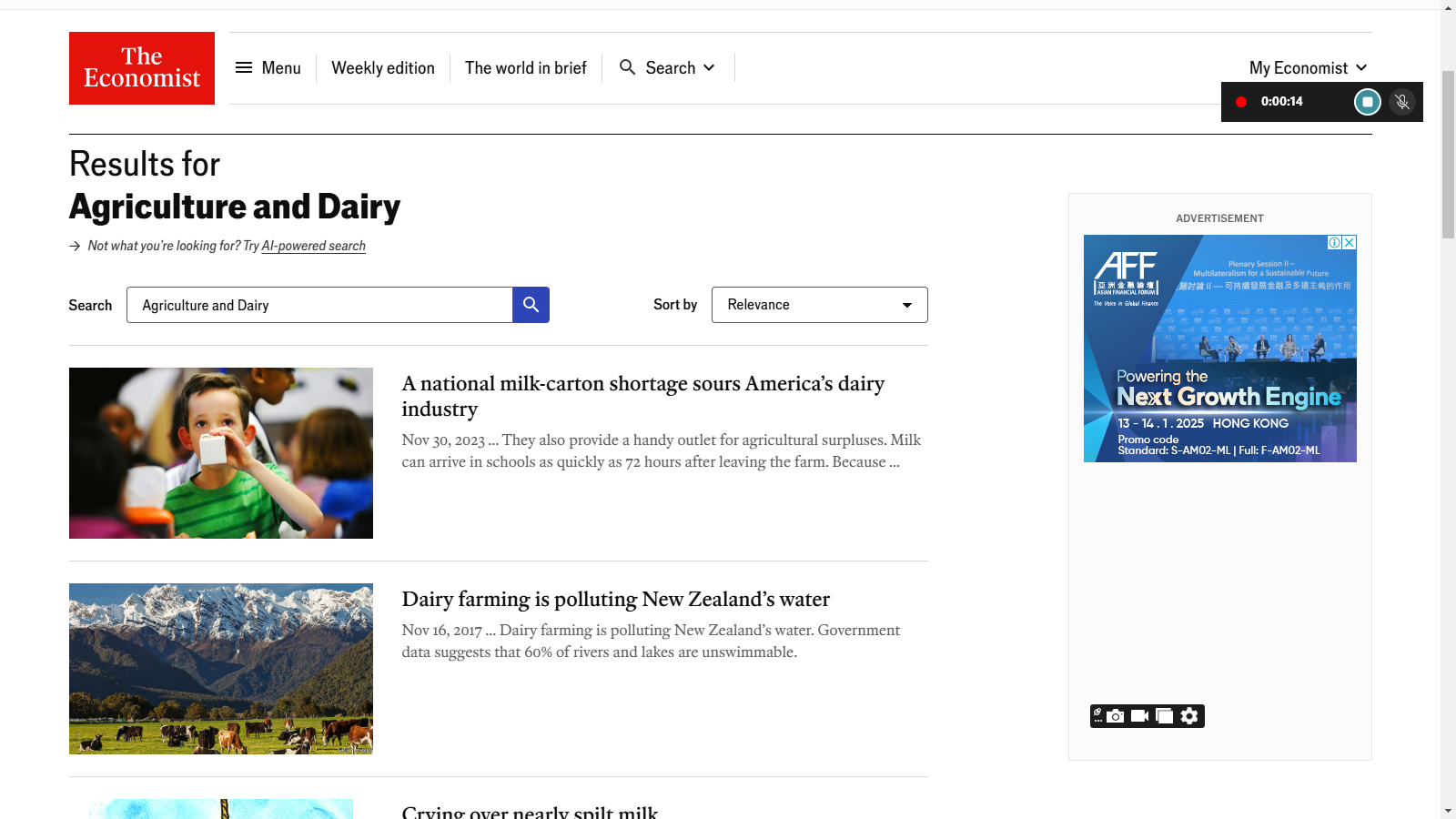Screen dimensions: 1456x819
Task: Open the gear settings icon
Action: pyautogui.click(x=1189, y=716)
